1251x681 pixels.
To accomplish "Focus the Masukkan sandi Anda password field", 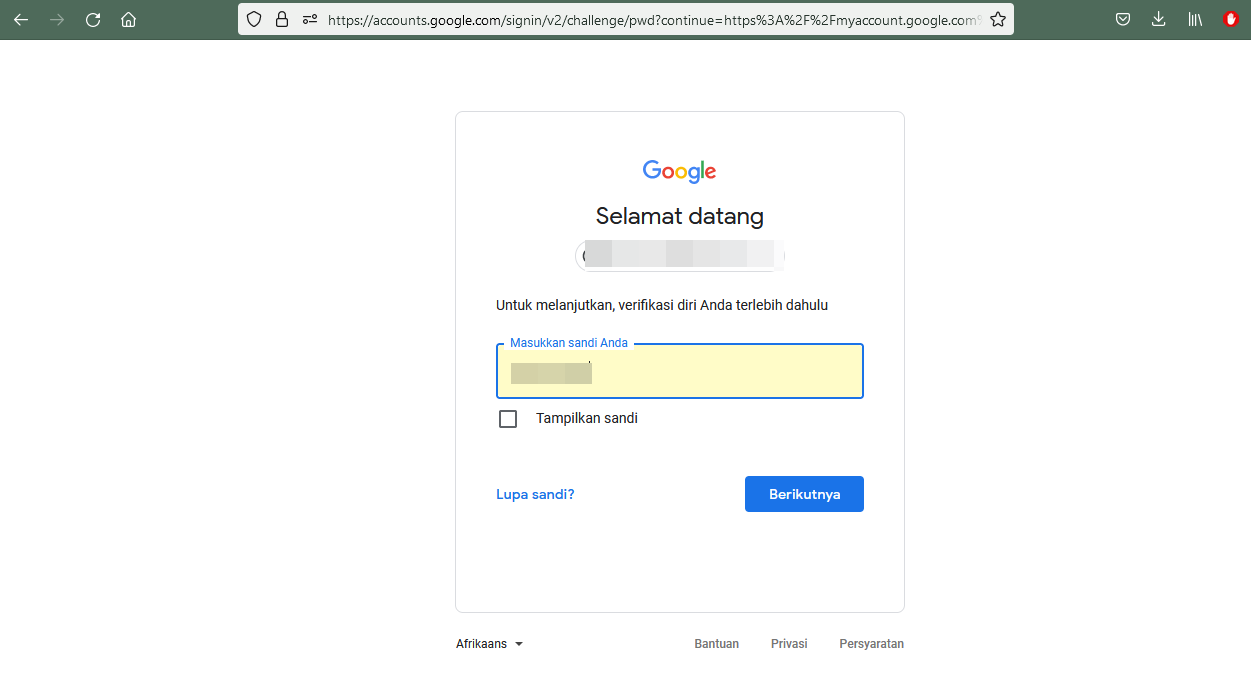I will (680, 371).
